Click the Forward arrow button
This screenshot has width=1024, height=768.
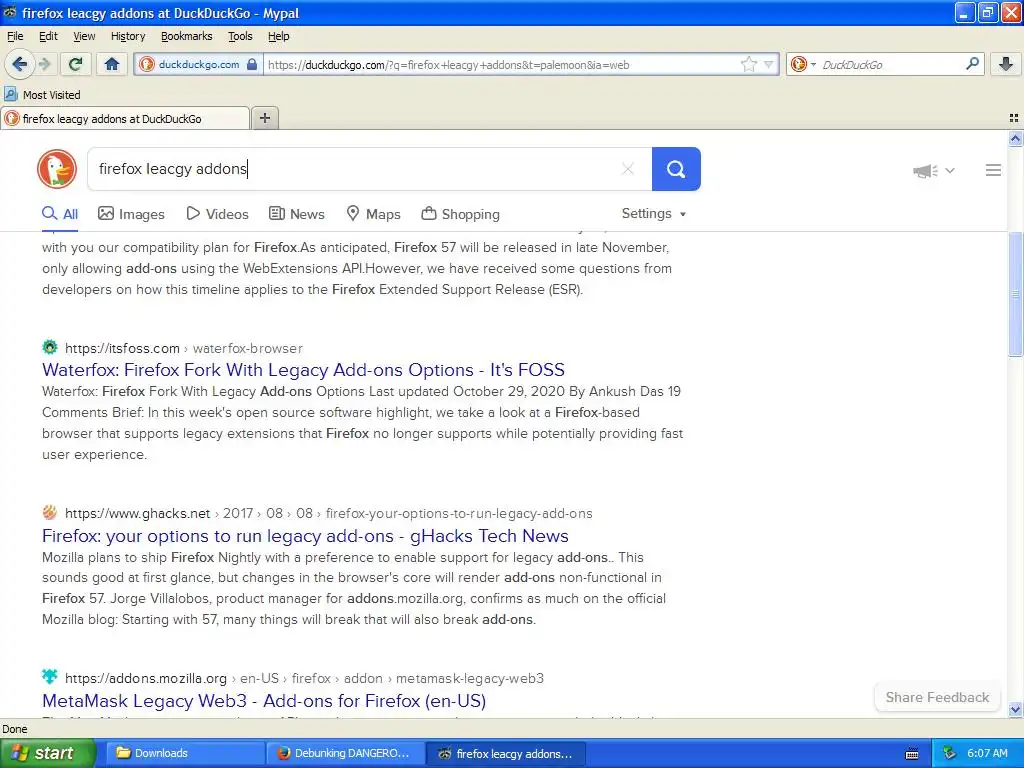(44, 64)
